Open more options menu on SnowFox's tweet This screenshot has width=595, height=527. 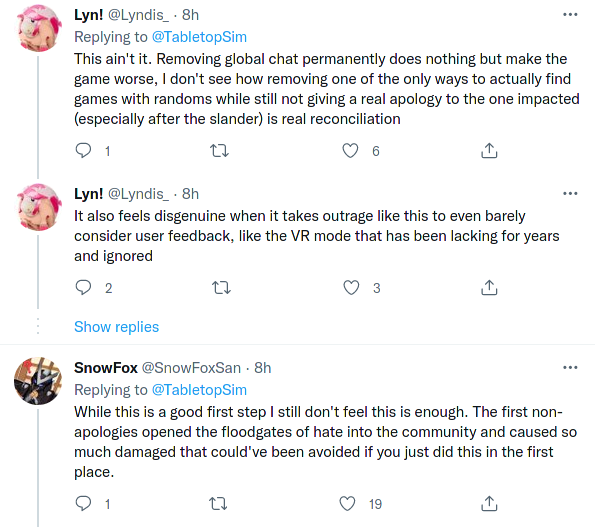[x=570, y=367]
